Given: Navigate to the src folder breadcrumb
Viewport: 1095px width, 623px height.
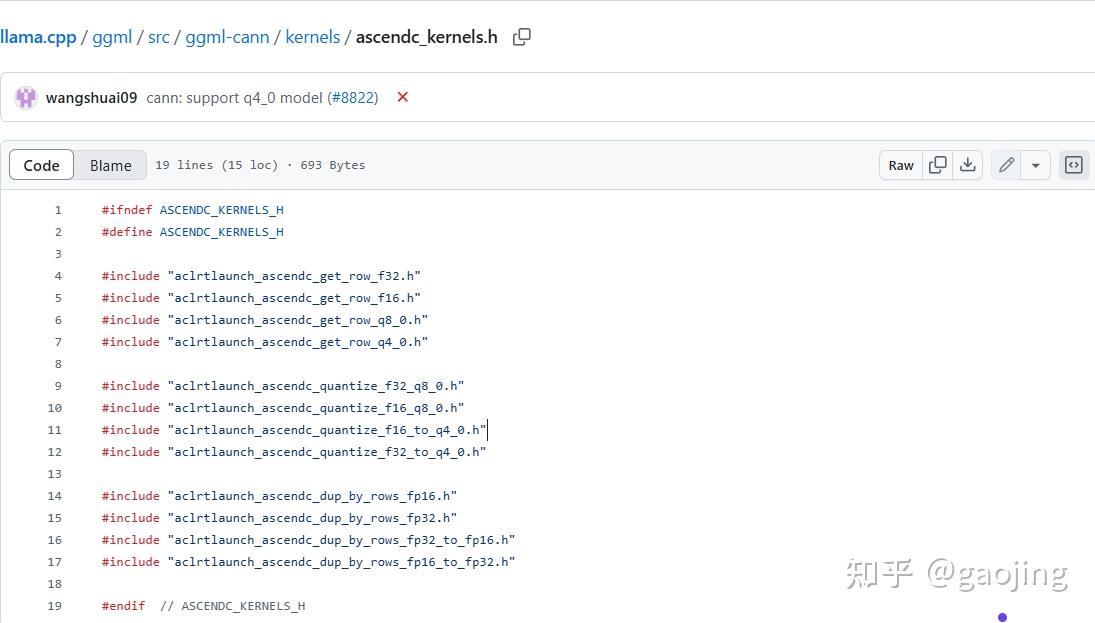Looking at the screenshot, I should 158,37.
